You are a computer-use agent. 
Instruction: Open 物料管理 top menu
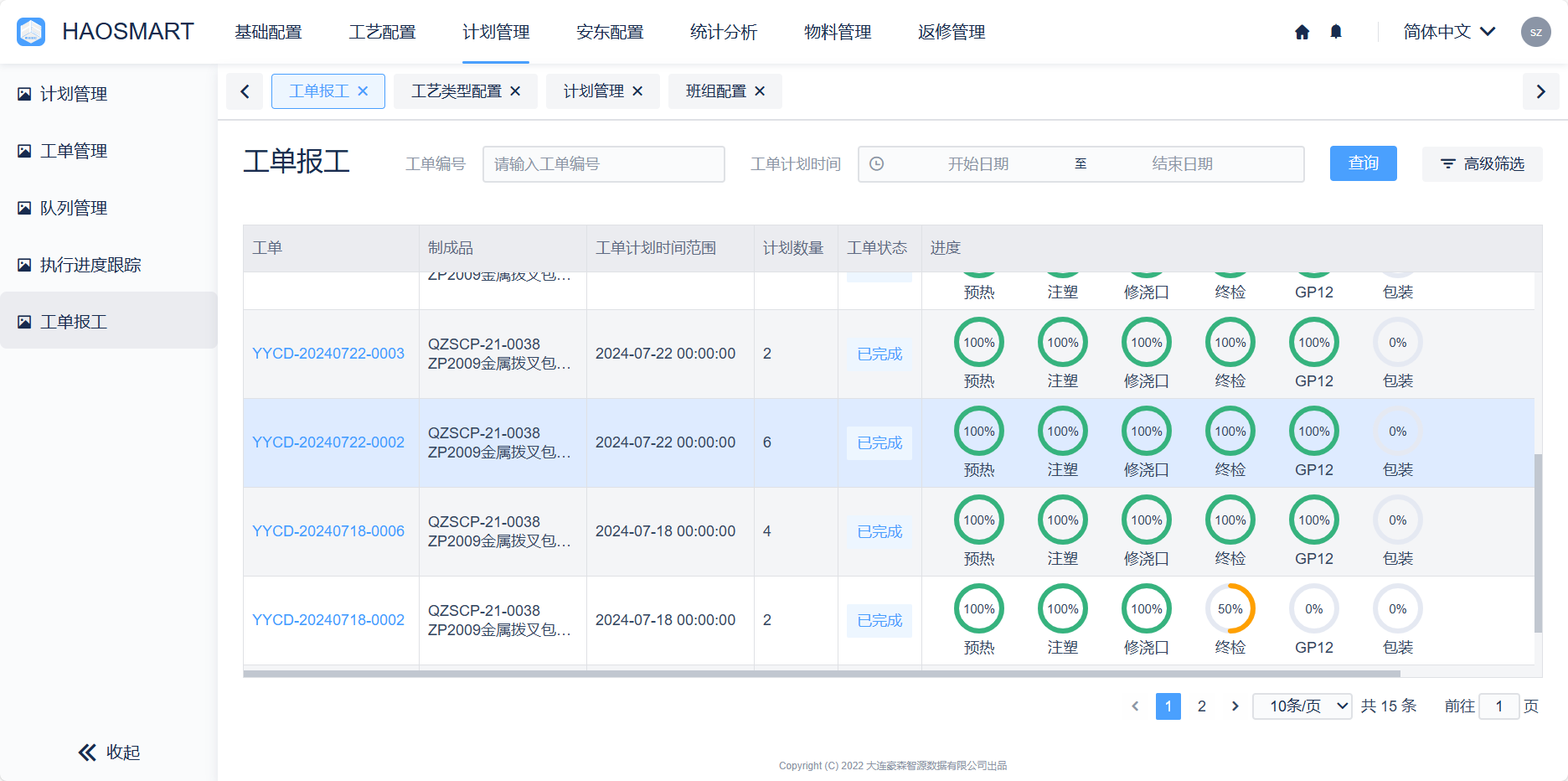click(838, 32)
